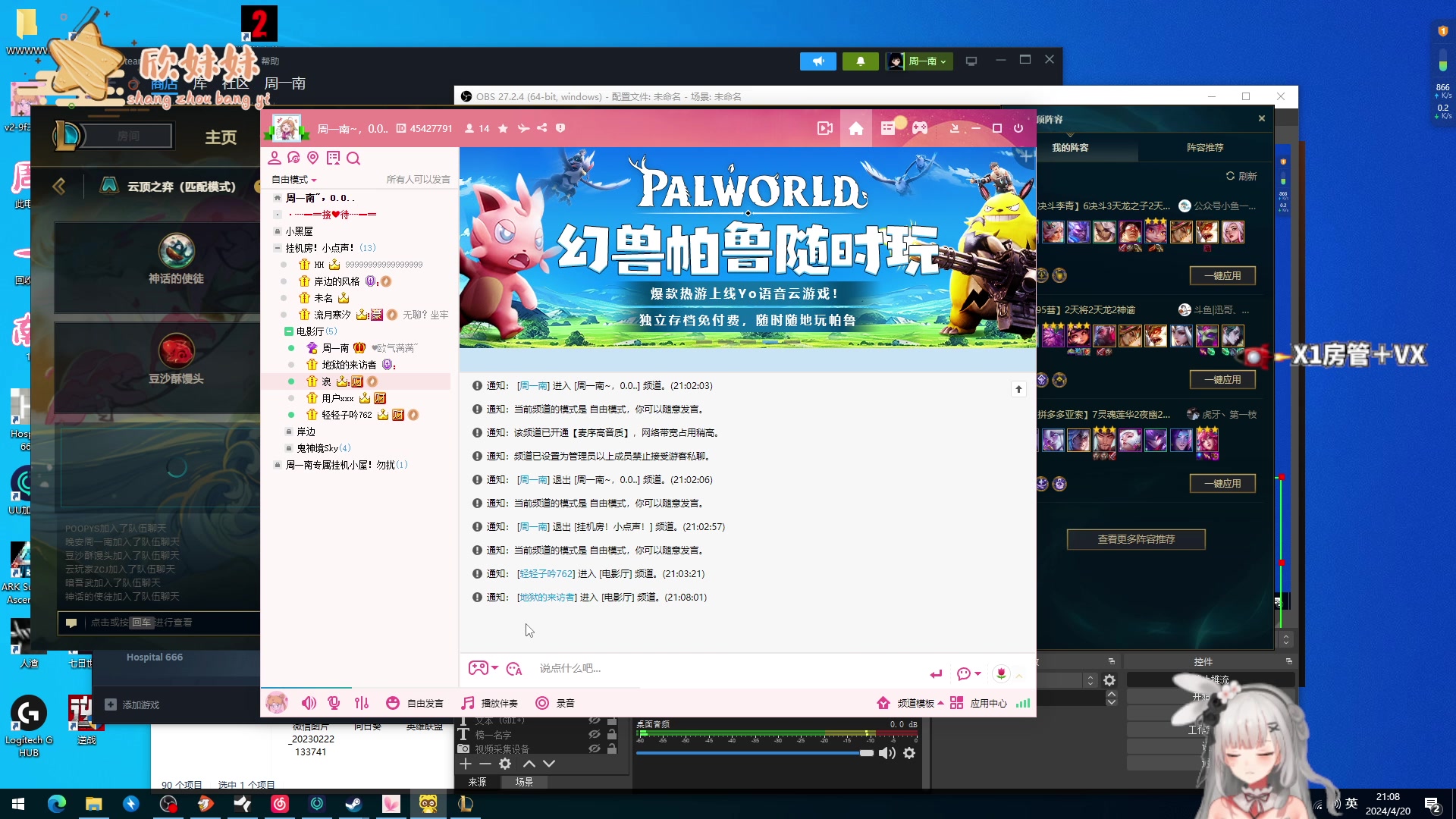The height and width of the screenshot is (819, 1456).
Task: Add a new OBS source with plus icon
Action: click(x=466, y=764)
